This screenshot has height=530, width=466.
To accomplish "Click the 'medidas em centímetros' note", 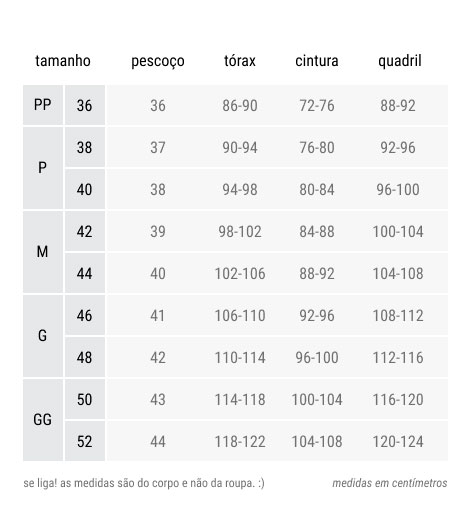I will pos(390,483).
